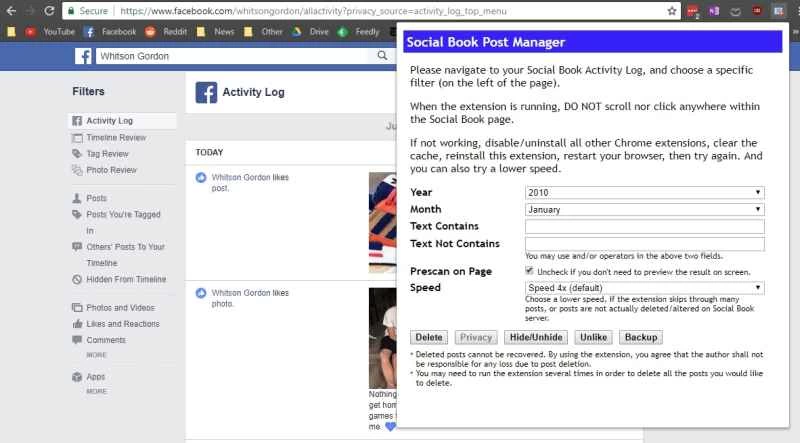Select Likes and Reactions filter
800x443 pixels.
click(x=122, y=324)
